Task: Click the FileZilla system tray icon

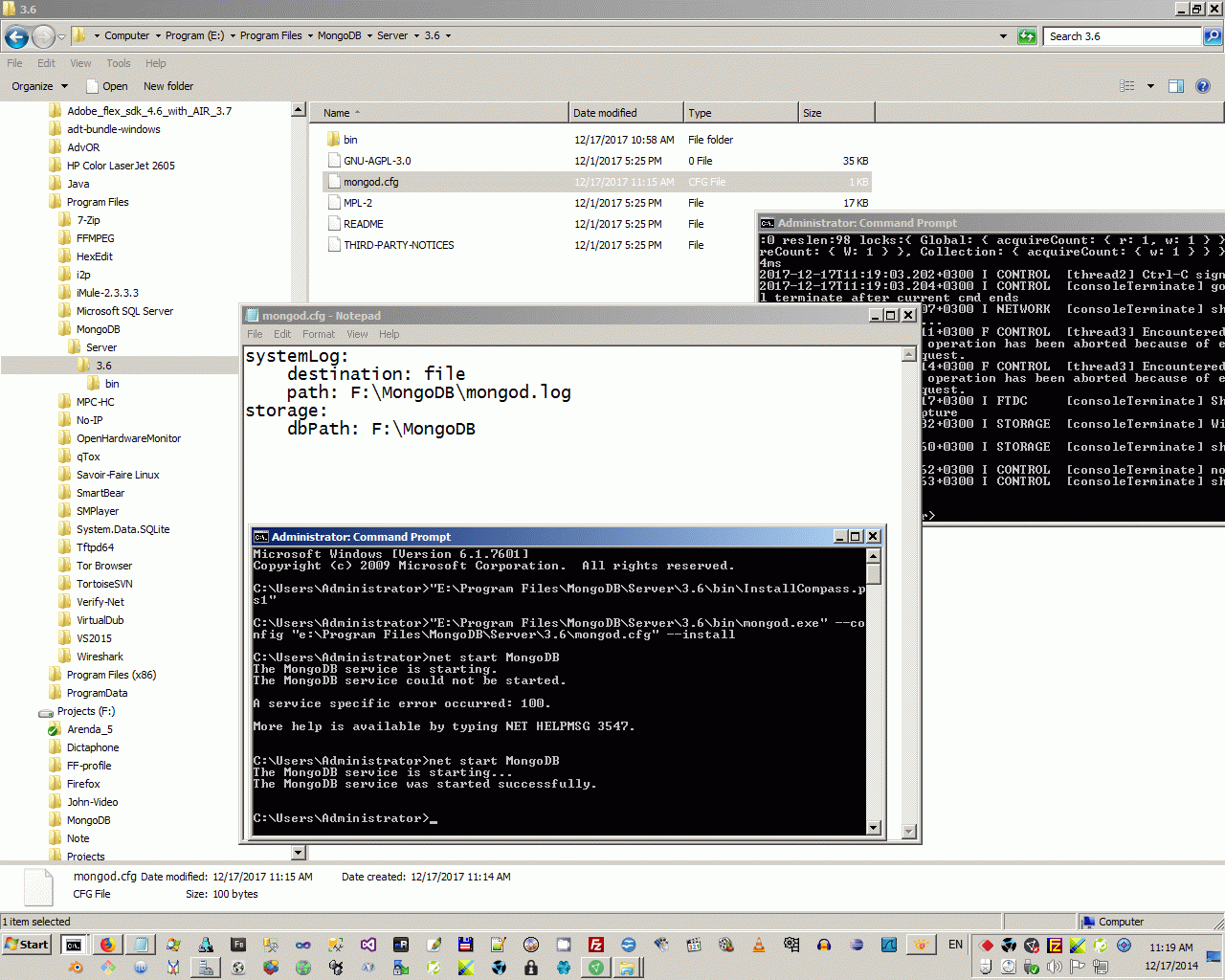Action: [1055, 946]
